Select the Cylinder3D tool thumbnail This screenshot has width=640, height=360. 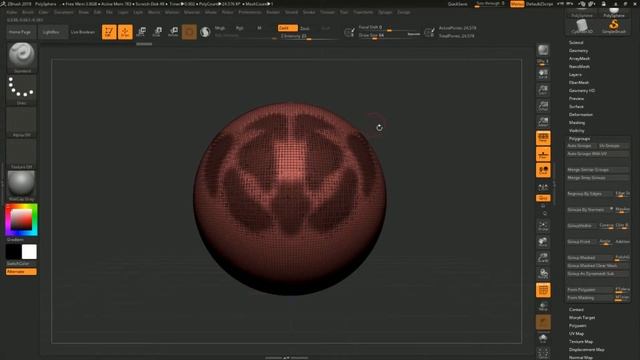(582, 27)
